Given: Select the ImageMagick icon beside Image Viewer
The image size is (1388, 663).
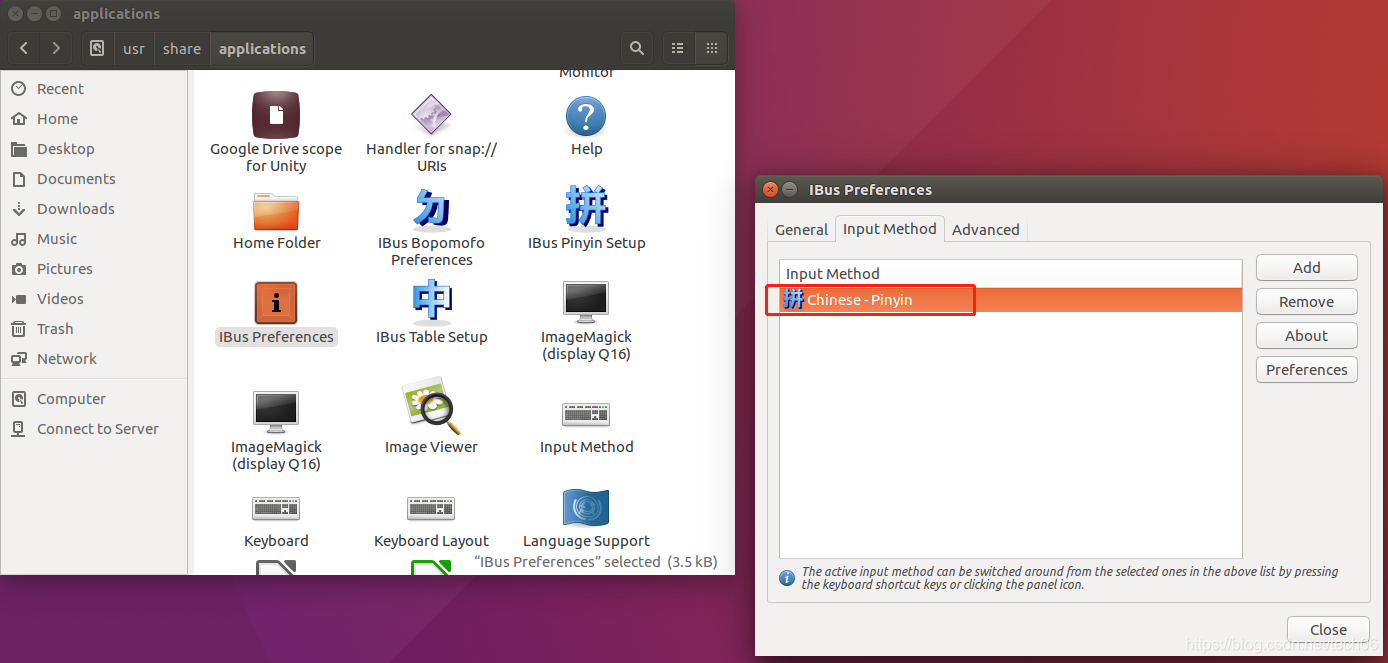Looking at the screenshot, I should [x=276, y=412].
